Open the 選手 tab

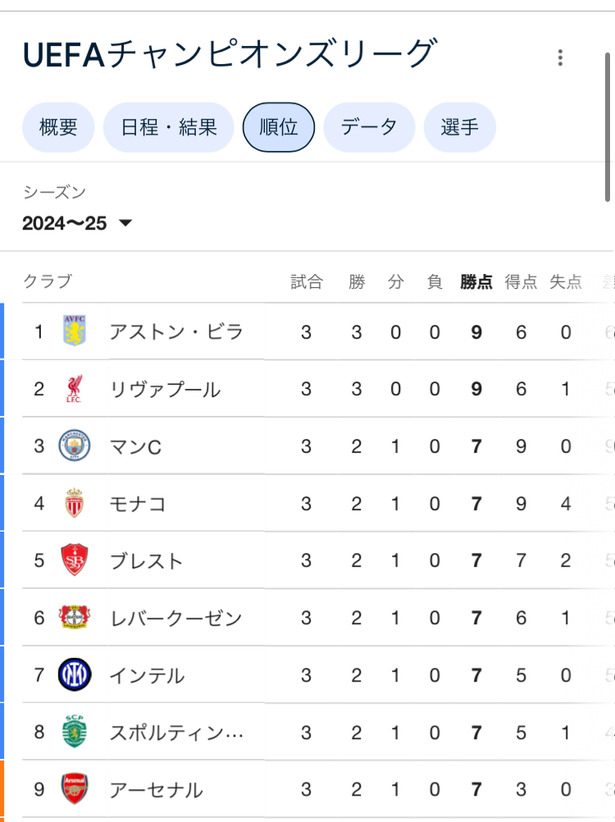click(x=460, y=127)
